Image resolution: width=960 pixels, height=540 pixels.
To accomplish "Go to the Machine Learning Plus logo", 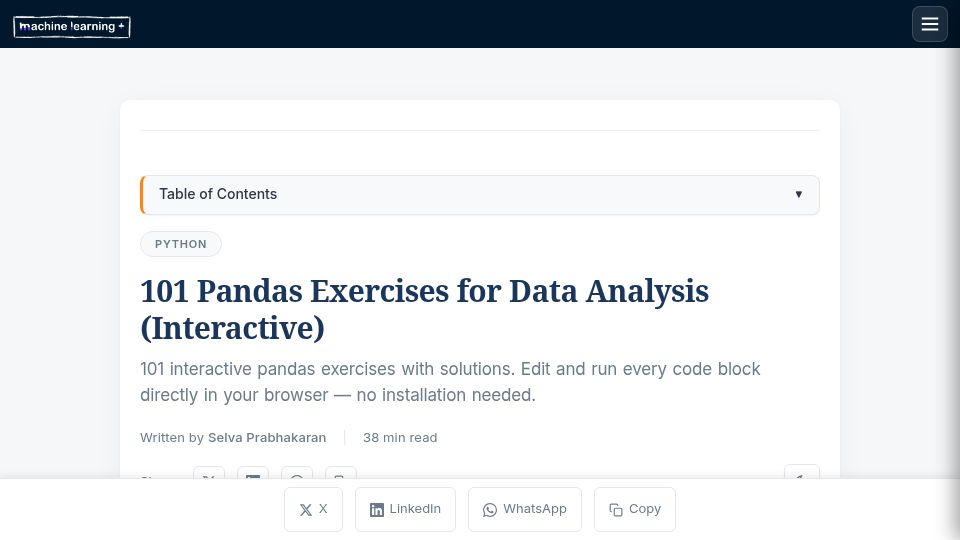I will [72, 26].
